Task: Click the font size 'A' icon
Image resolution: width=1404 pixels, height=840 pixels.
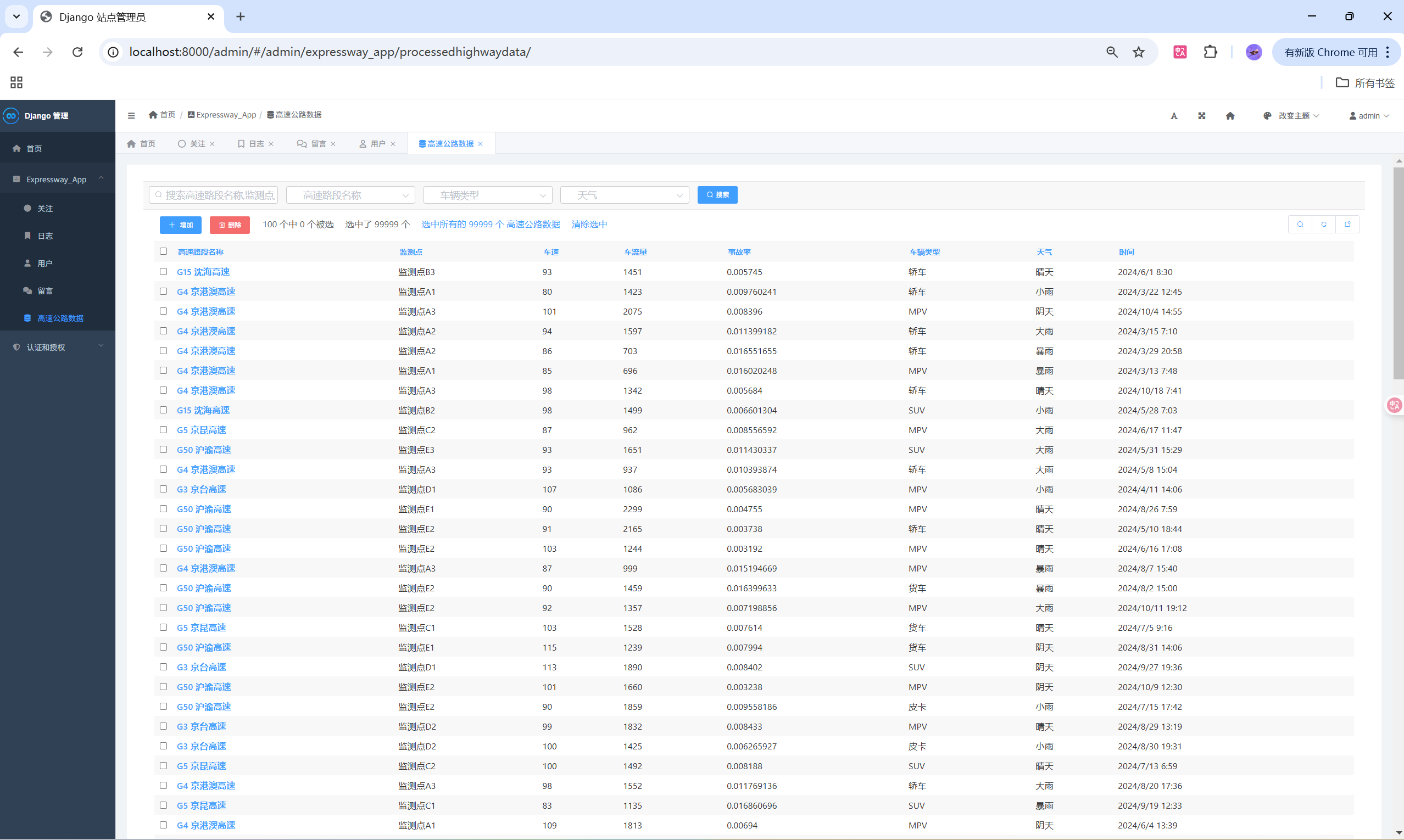Action: (x=1174, y=116)
